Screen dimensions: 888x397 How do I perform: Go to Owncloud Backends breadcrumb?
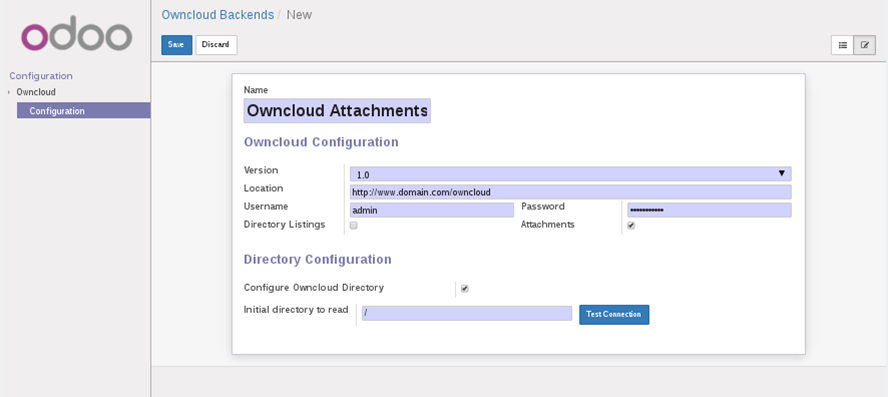(x=217, y=15)
